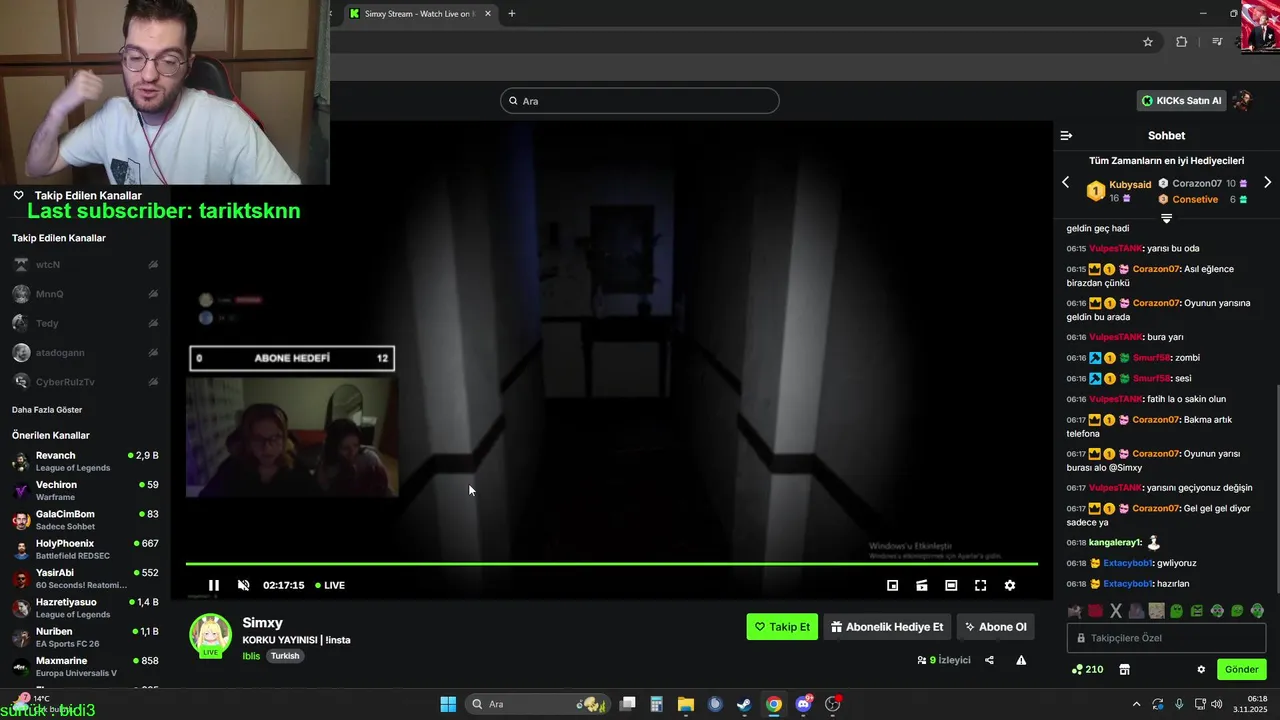The height and width of the screenshot is (720, 1280).
Task: Open Steam from taskbar
Action: (x=744, y=704)
